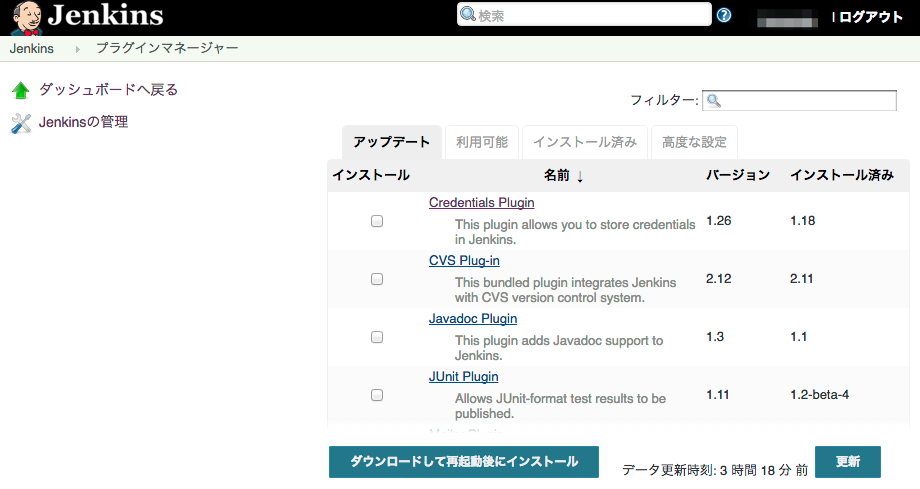Sort by the インストール済み column header
The height and width of the screenshot is (489, 920).
click(x=841, y=175)
